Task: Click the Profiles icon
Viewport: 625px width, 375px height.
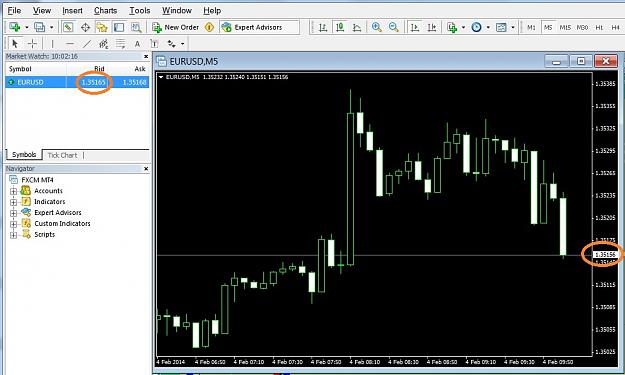Action: point(39,27)
